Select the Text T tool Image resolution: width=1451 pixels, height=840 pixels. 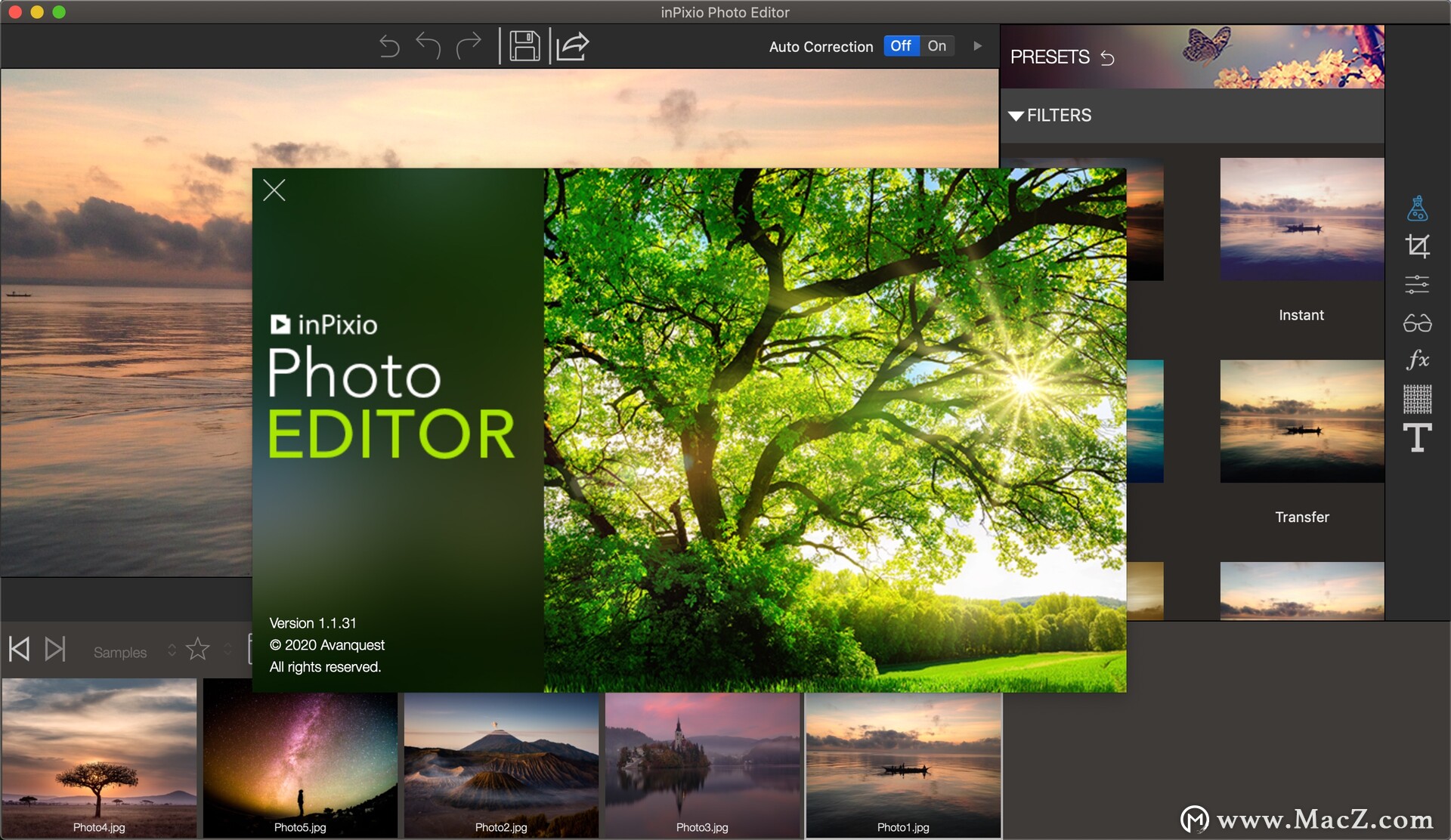click(1418, 438)
